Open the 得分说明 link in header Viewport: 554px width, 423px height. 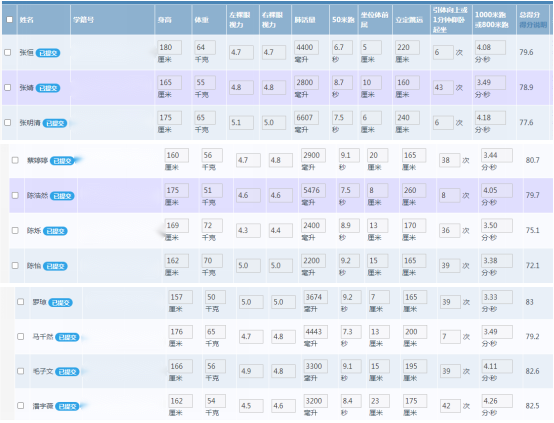533,25
